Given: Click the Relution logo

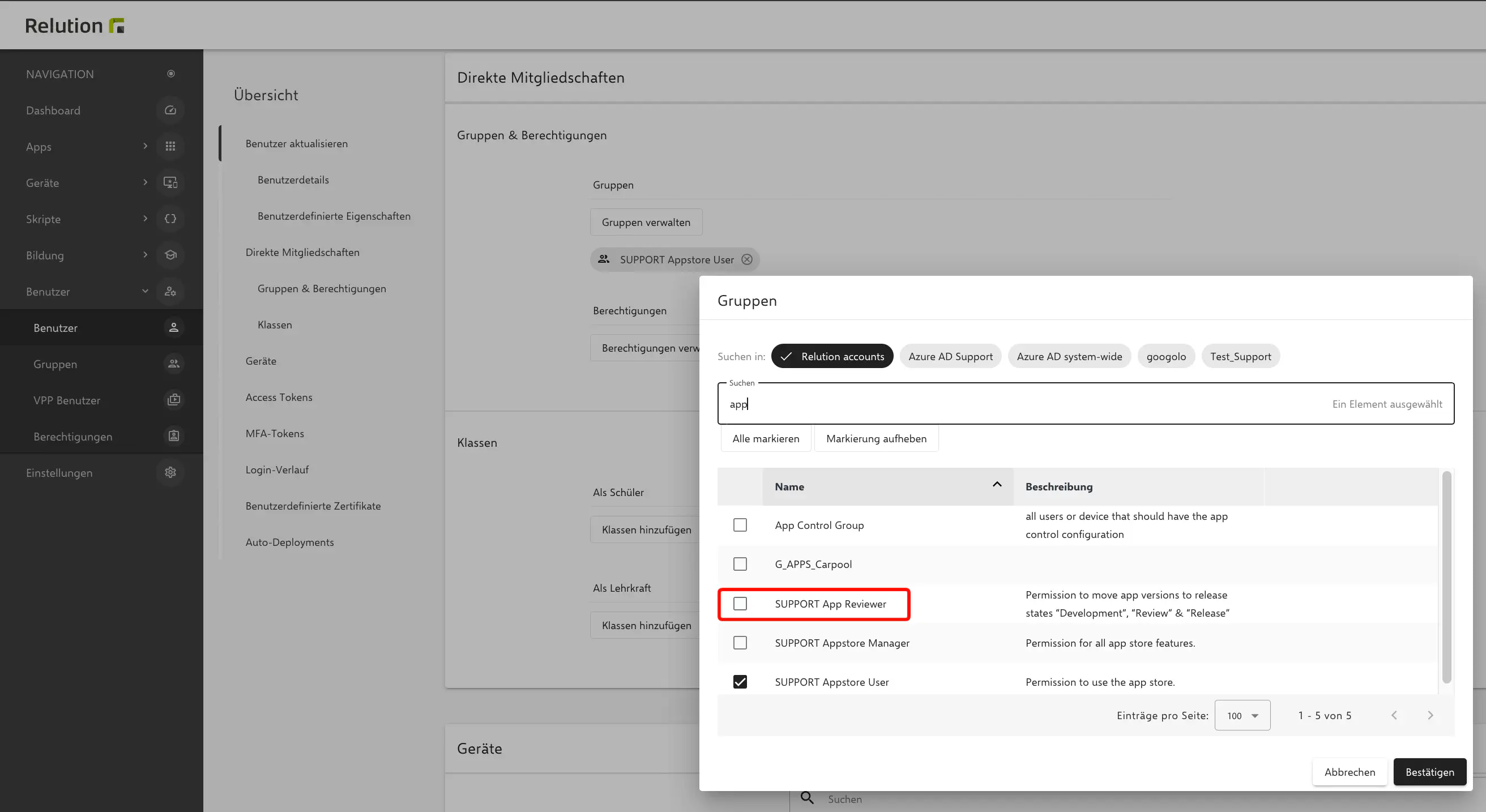Looking at the screenshot, I should coord(74,25).
